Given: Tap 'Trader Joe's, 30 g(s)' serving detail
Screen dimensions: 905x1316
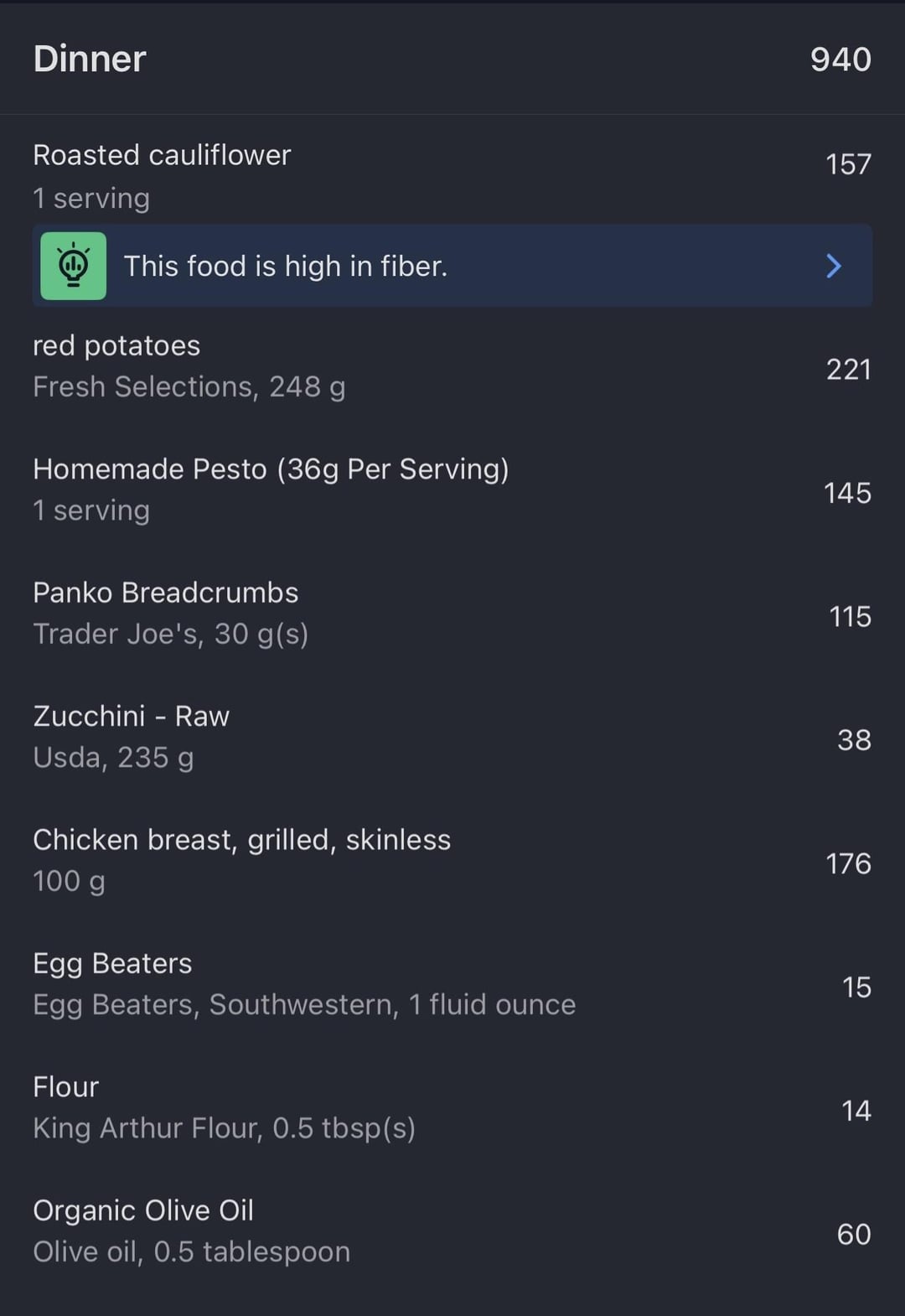Looking at the screenshot, I should [x=170, y=635].
